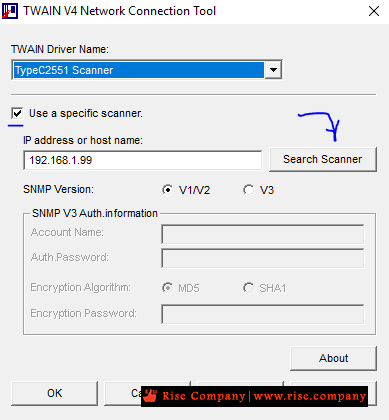Expand the TWAIN Driver Name dropdown arrow

273,70
